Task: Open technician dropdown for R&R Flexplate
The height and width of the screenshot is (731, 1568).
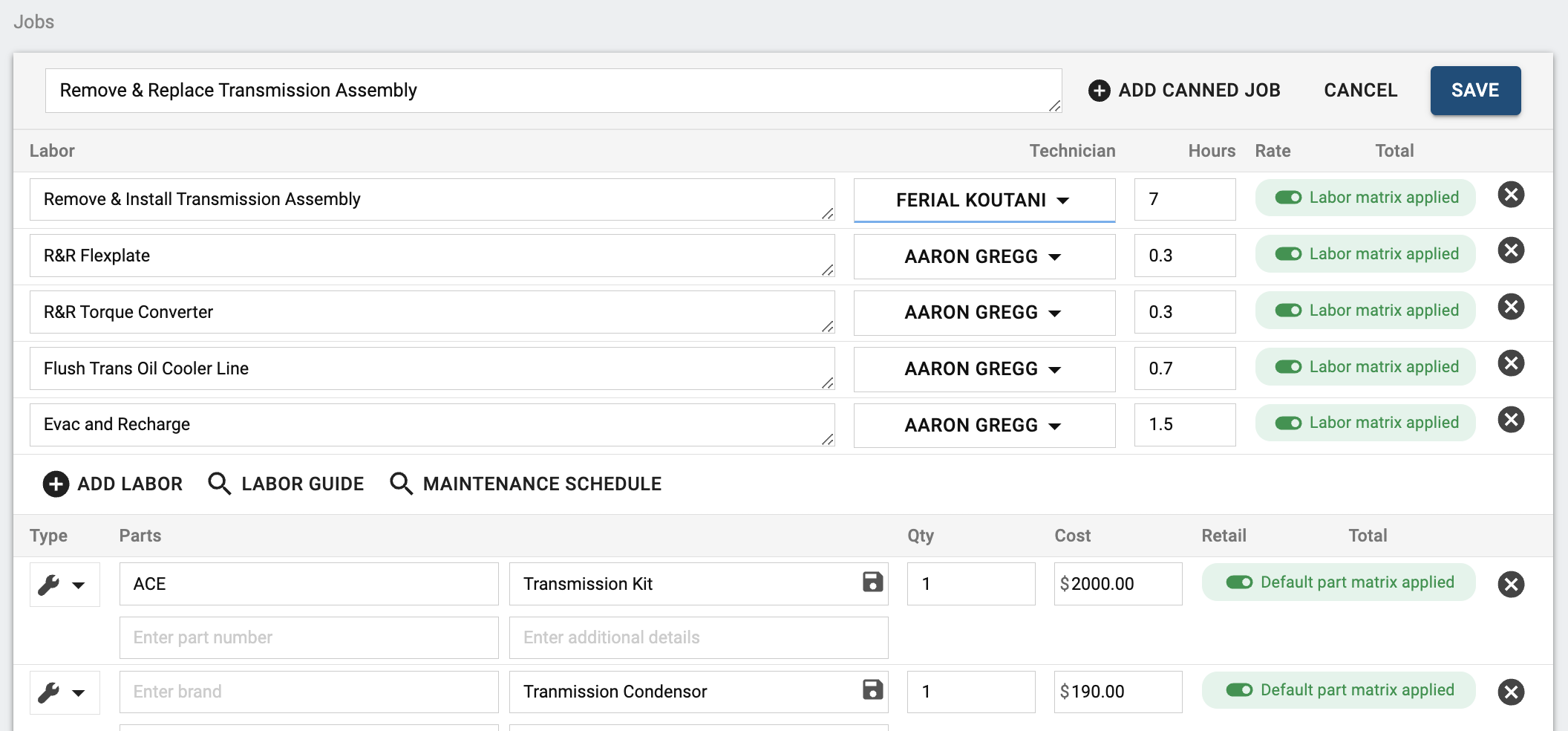Action: click(x=984, y=256)
